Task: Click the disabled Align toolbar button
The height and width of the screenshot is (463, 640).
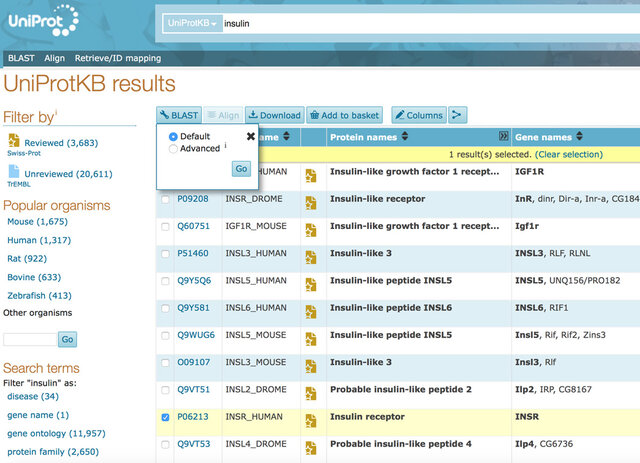Action: [x=223, y=115]
